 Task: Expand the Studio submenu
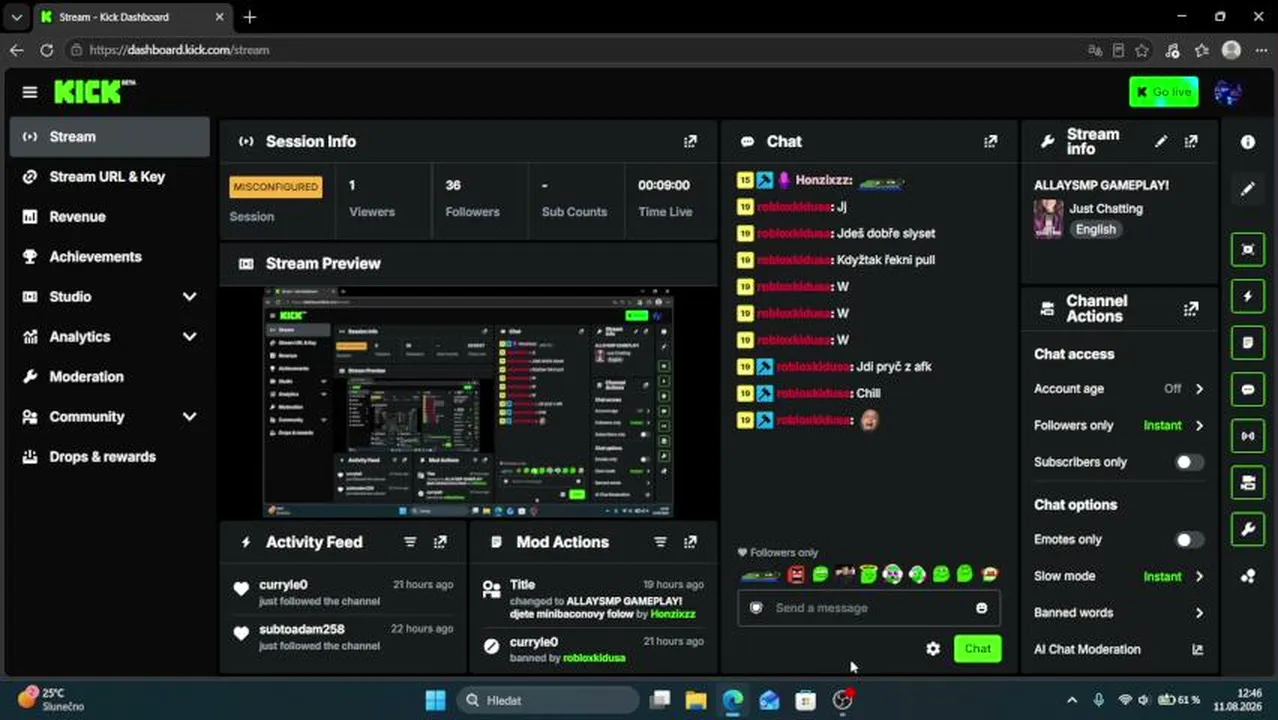tap(190, 297)
